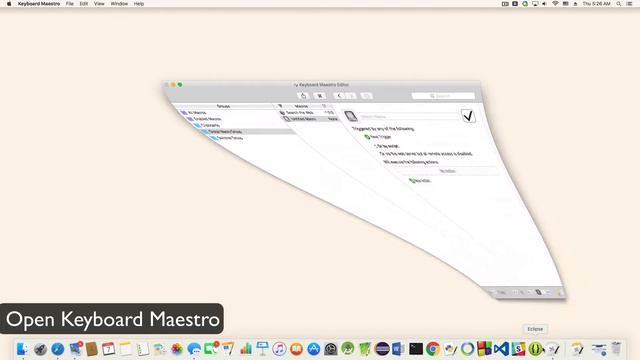
Task: Open Mail stamp icon with badge
Action: [x=75, y=349]
